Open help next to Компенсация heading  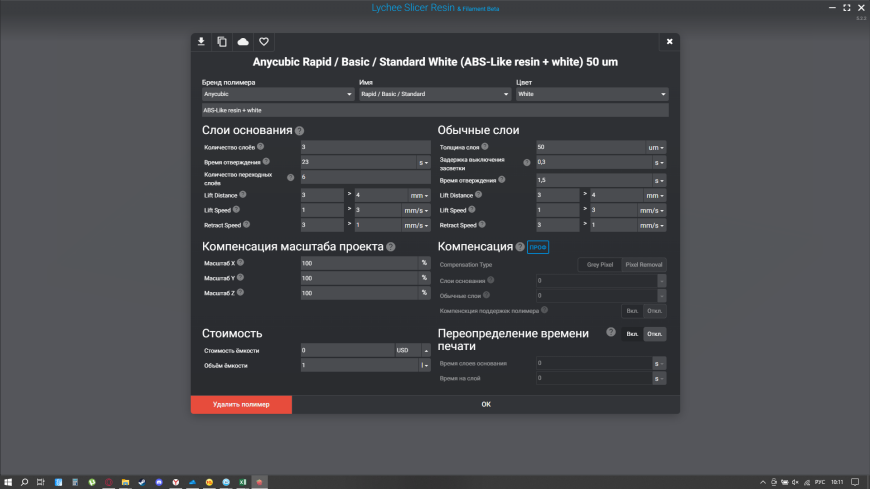pyautogui.click(x=520, y=247)
